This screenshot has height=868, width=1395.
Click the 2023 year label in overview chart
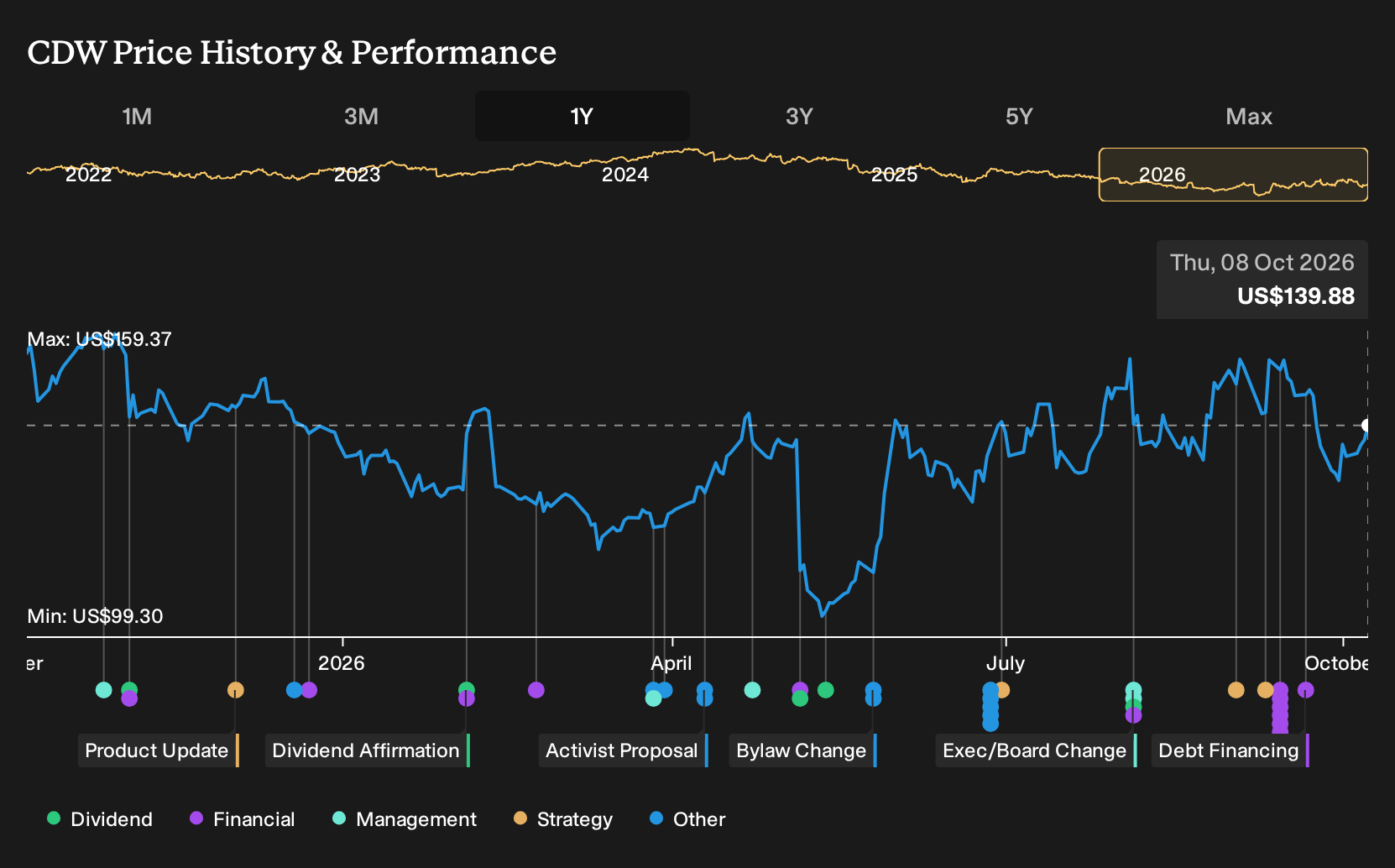(357, 175)
